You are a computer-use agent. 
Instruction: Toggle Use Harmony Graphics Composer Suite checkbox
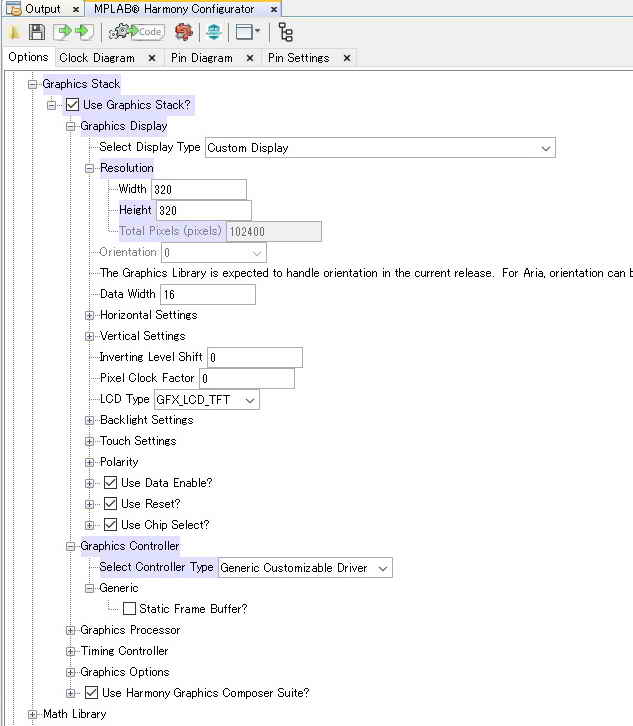pyautogui.click(x=91, y=693)
